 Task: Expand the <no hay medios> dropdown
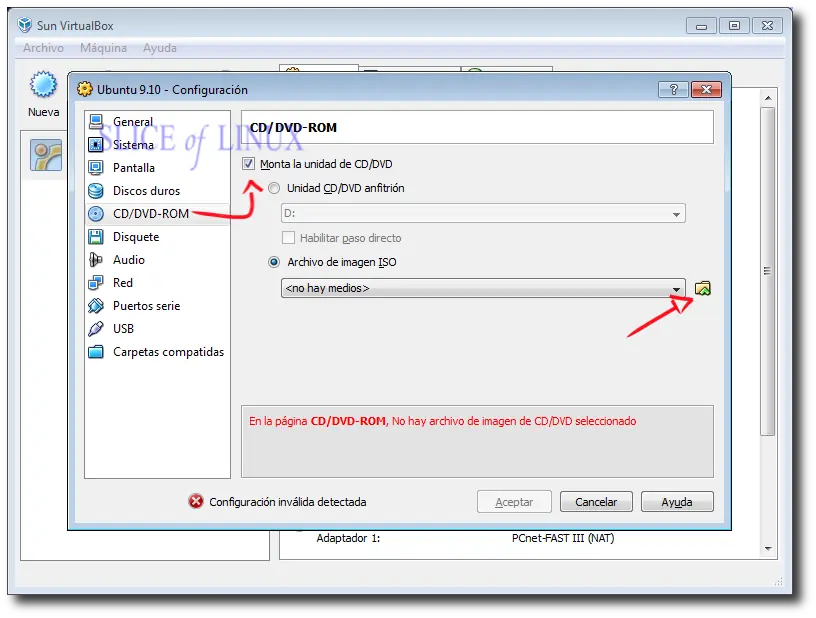tap(483, 288)
